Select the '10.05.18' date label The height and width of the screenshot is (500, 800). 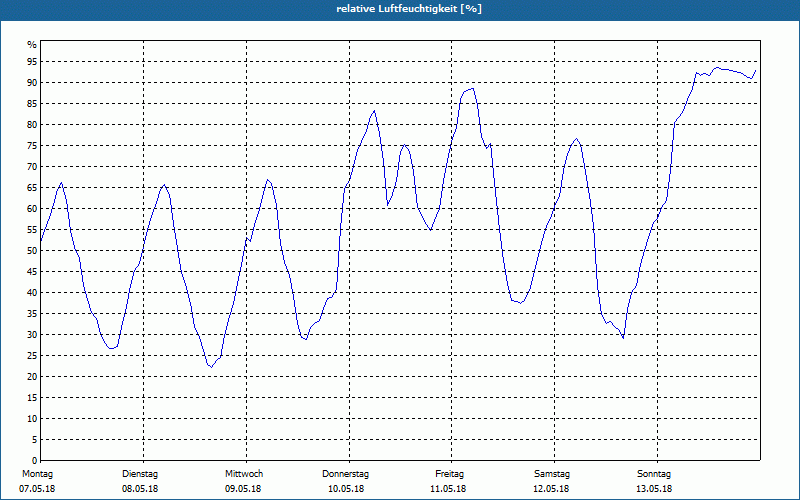[x=346, y=489]
